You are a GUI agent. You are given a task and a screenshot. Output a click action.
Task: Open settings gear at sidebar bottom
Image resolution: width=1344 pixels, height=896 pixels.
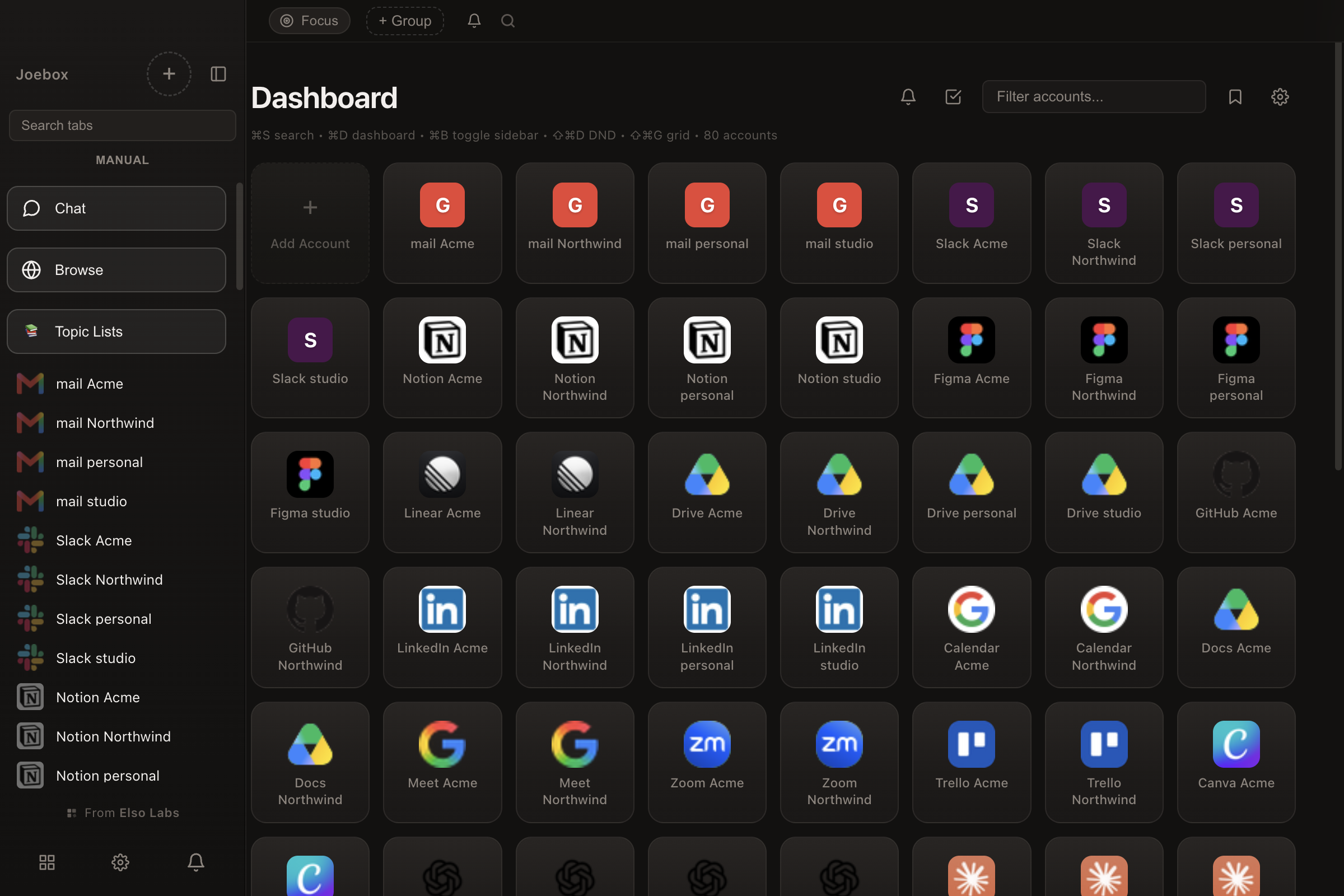(x=120, y=862)
